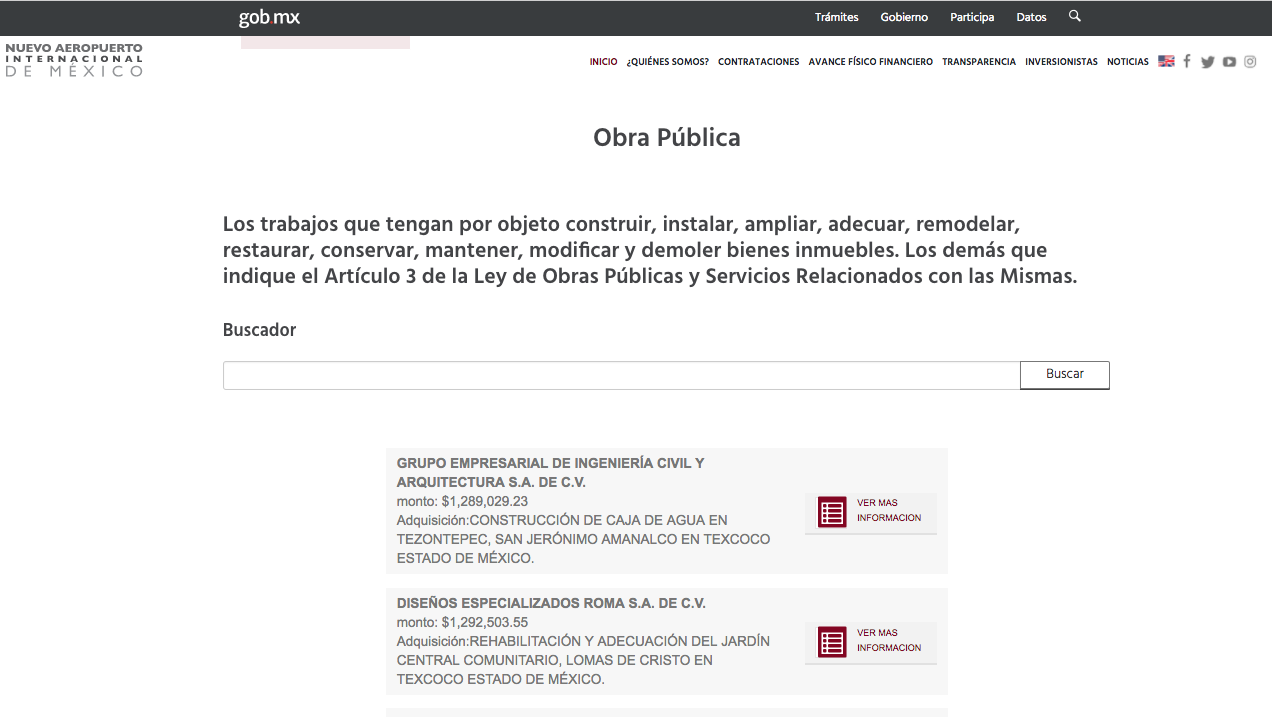Select GRUPO EMPRESARIAL DE INGENIERÍA CIVIL title text
This screenshot has height=717, width=1272.
click(551, 473)
